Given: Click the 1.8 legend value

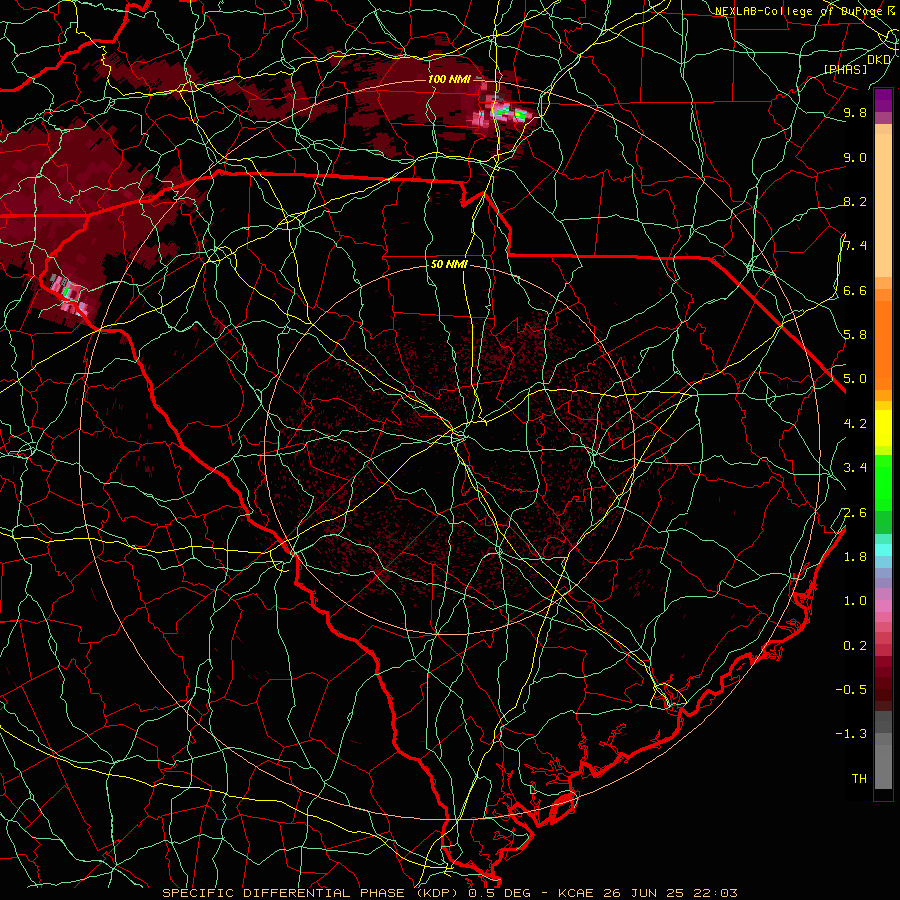Looking at the screenshot, I should (855, 557).
